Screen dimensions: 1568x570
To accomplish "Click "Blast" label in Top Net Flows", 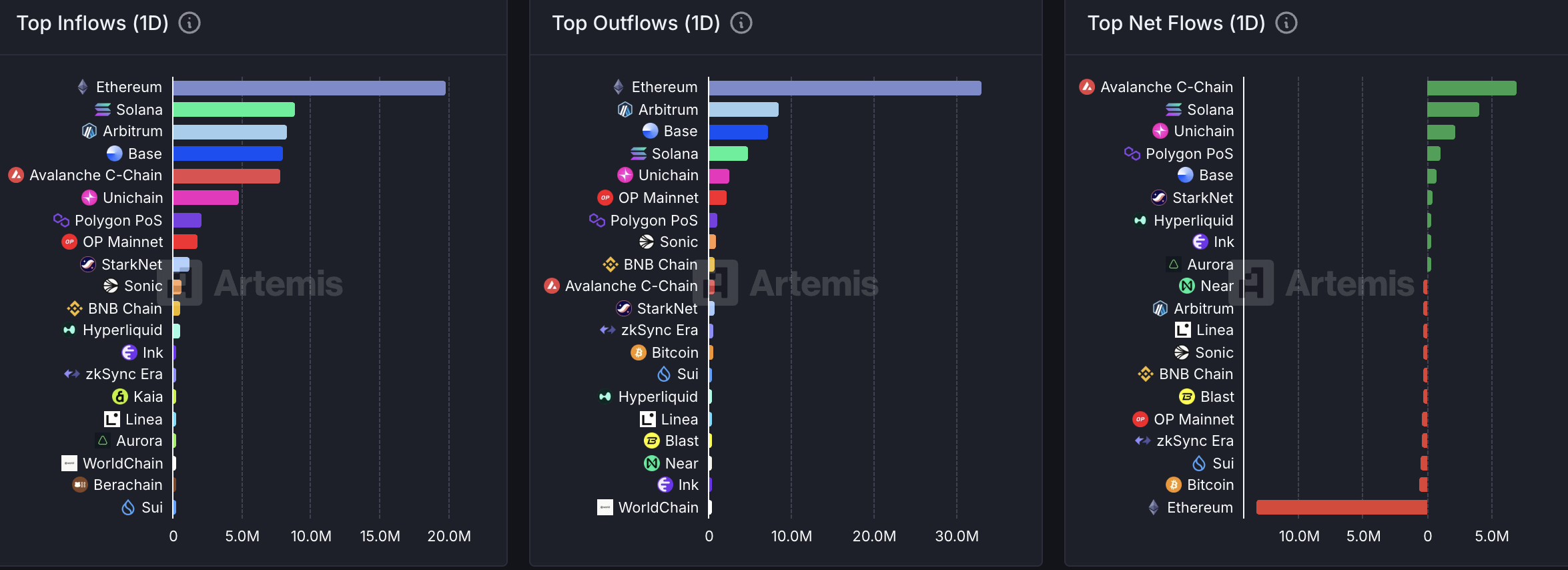I will tap(1218, 396).
